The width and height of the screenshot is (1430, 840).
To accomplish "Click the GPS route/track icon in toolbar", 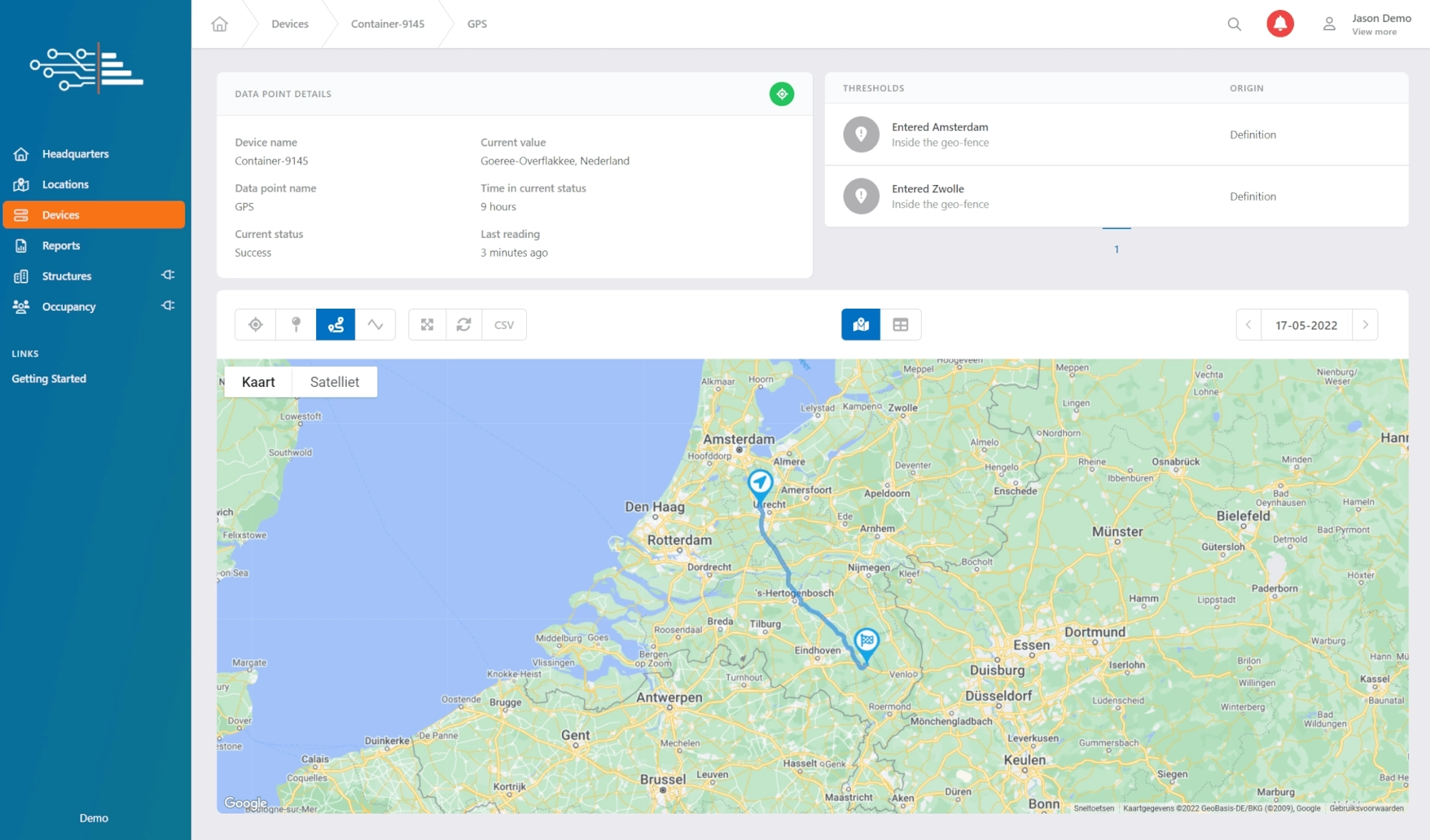I will [335, 324].
